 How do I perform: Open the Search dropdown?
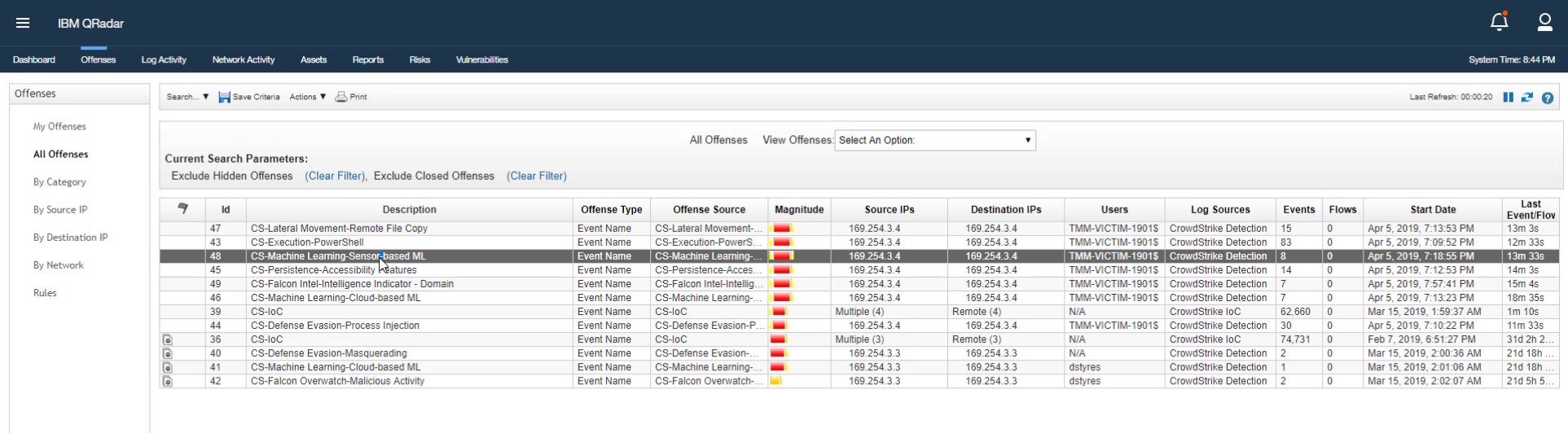(187, 97)
